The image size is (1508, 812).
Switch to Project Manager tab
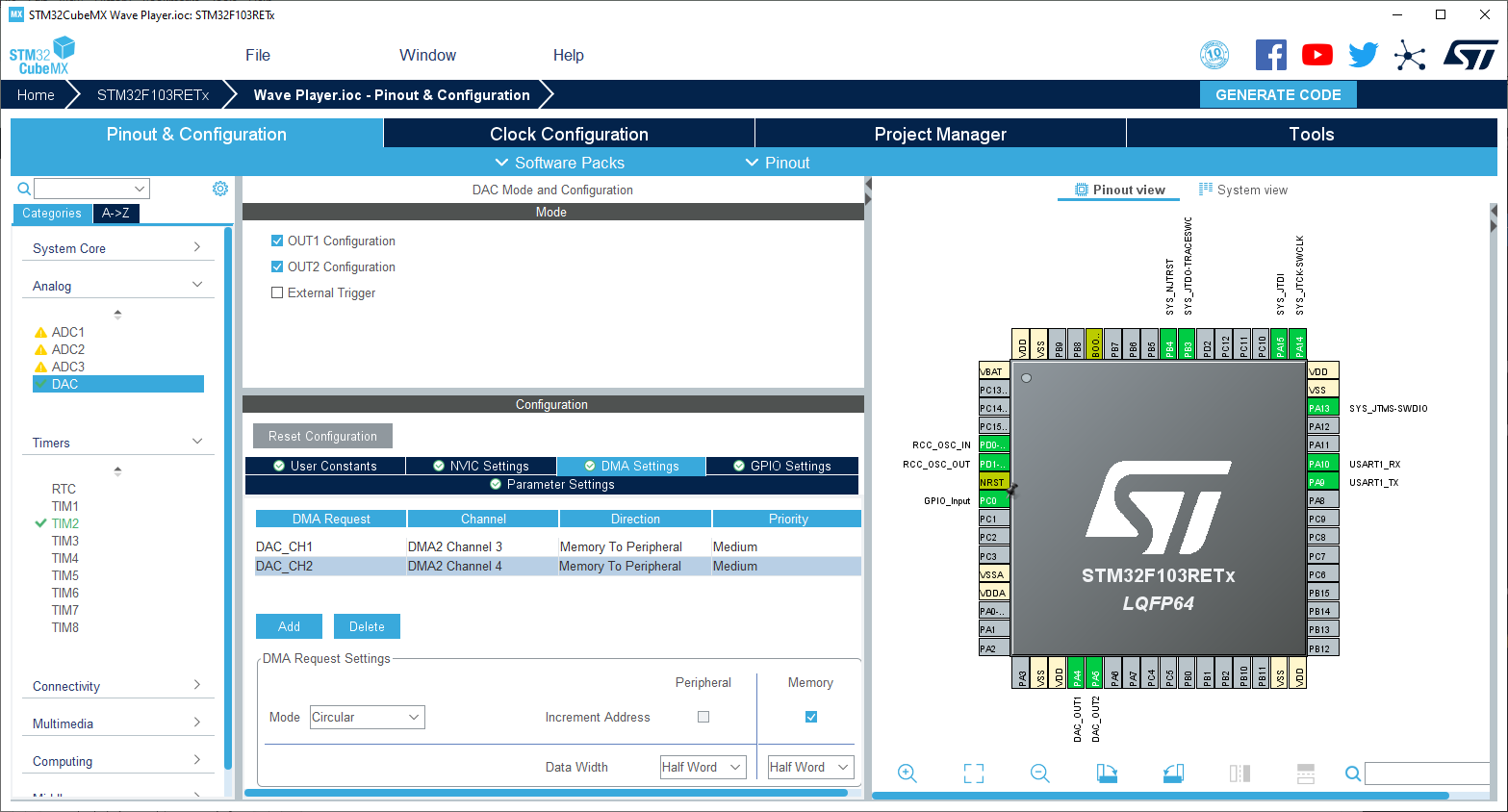[x=940, y=134]
